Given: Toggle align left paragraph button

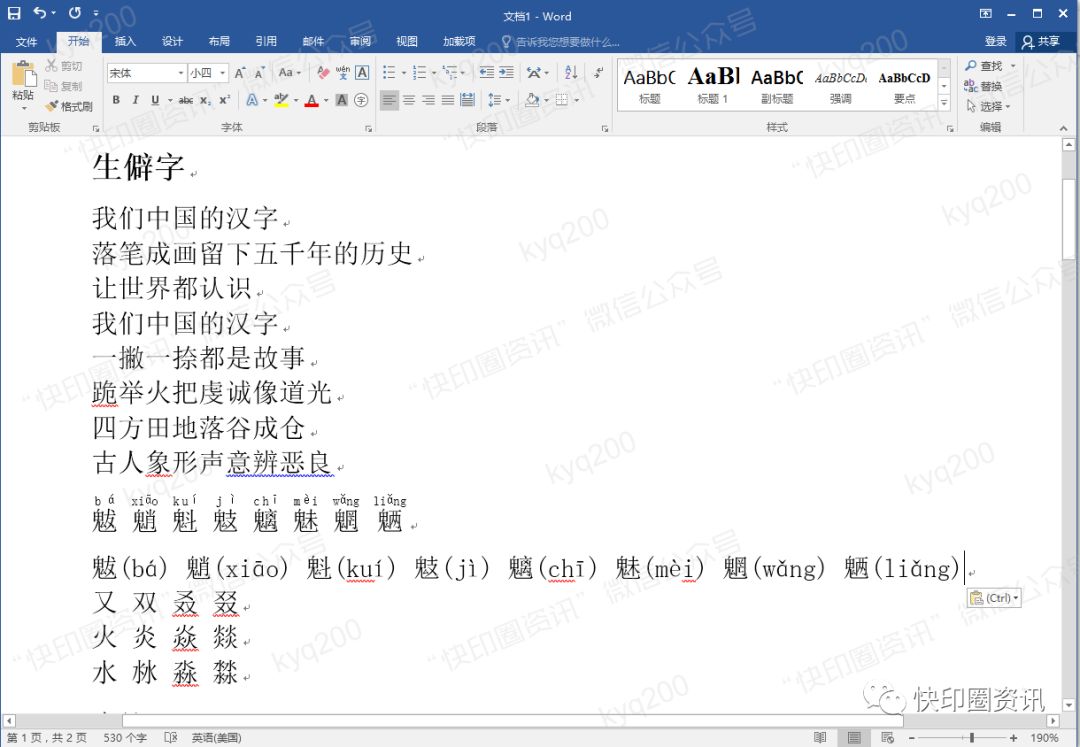Looking at the screenshot, I should click(x=390, y=100).
